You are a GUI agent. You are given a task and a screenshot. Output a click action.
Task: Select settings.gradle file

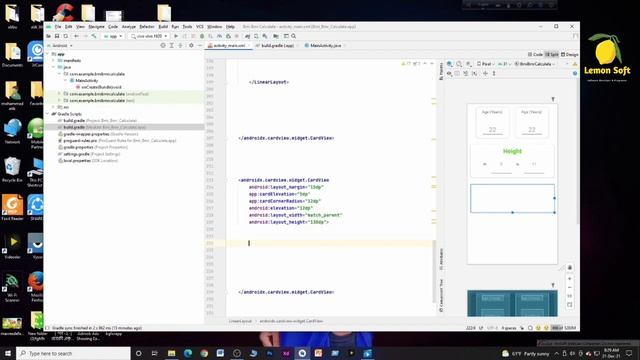tap(89, 154)
